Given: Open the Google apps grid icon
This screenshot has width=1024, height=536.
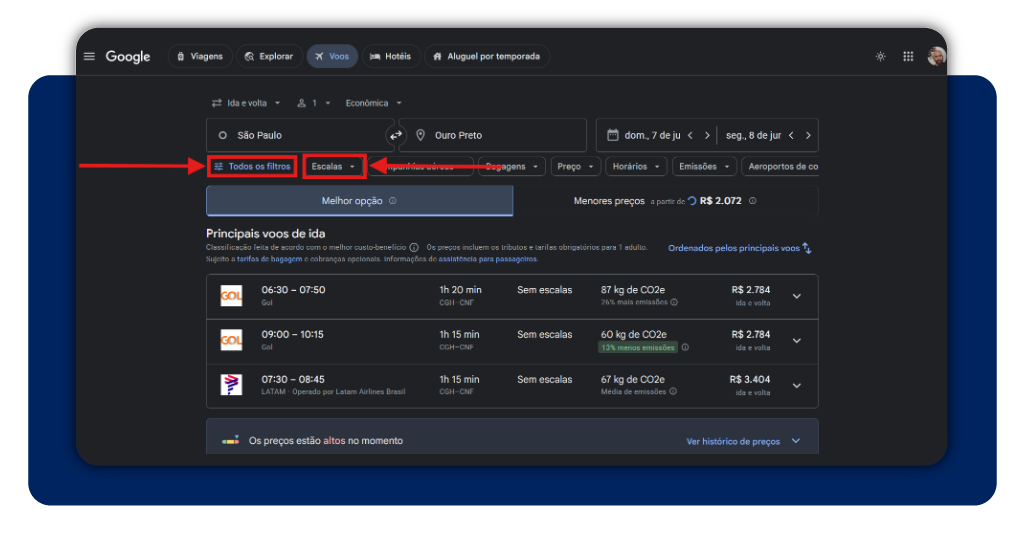Looking at the screenshot, I should 908,57.
